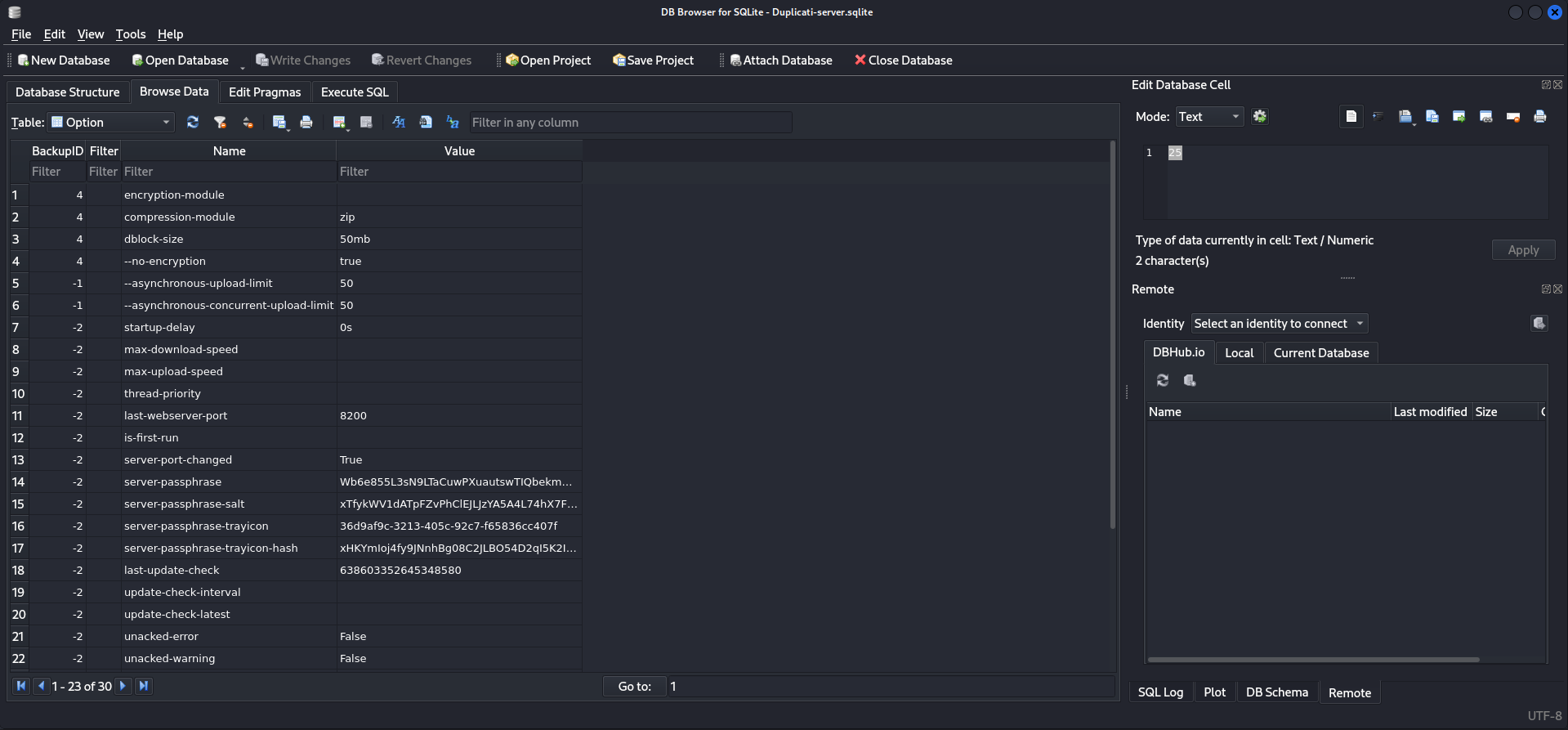Screen dimensions: 1568x730
Task: Expand the Mode dropdown set to Text
Action: pyautogui.click(x=1209, y=117)
